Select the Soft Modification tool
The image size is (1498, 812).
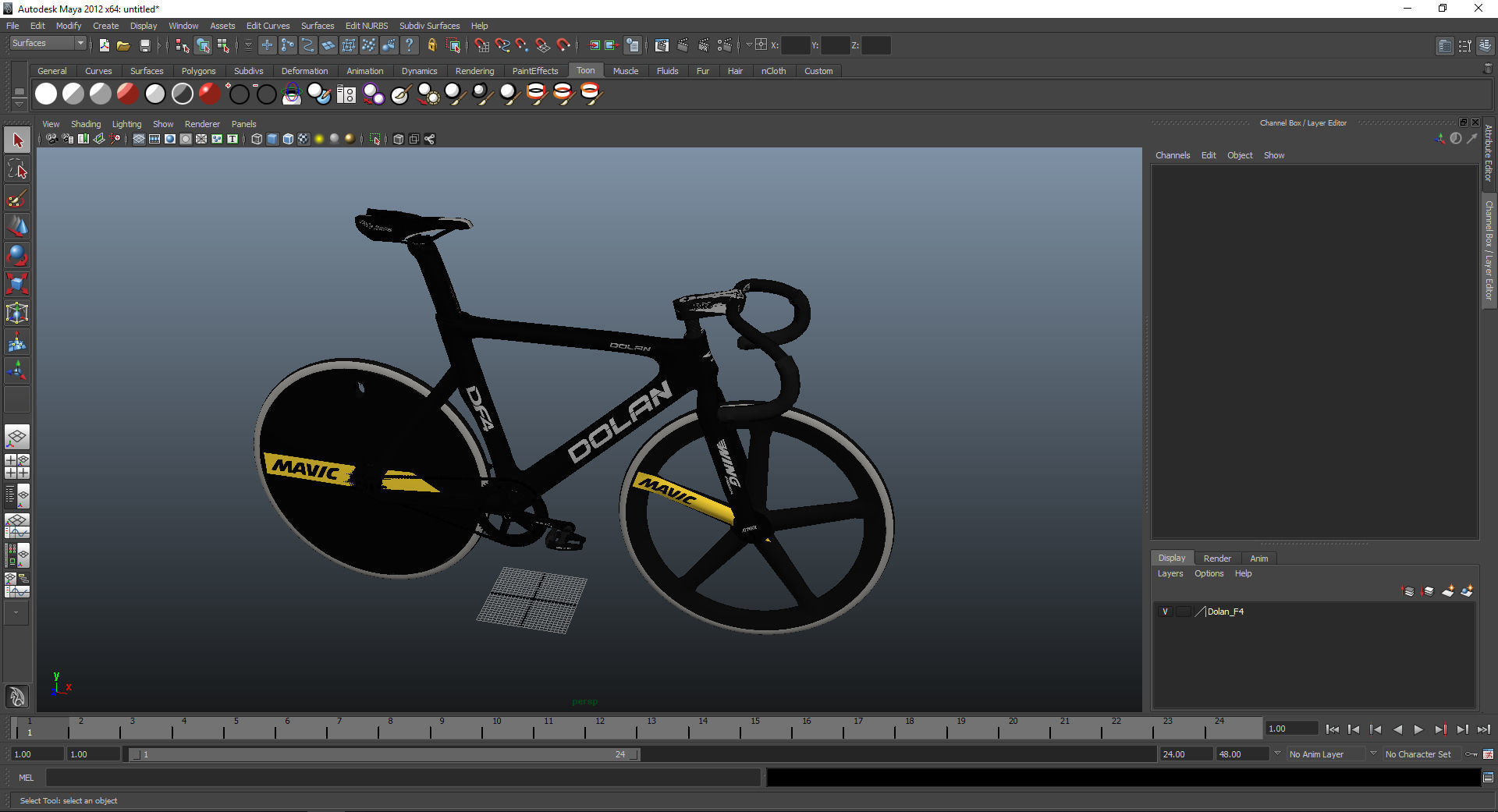(17, 342)
